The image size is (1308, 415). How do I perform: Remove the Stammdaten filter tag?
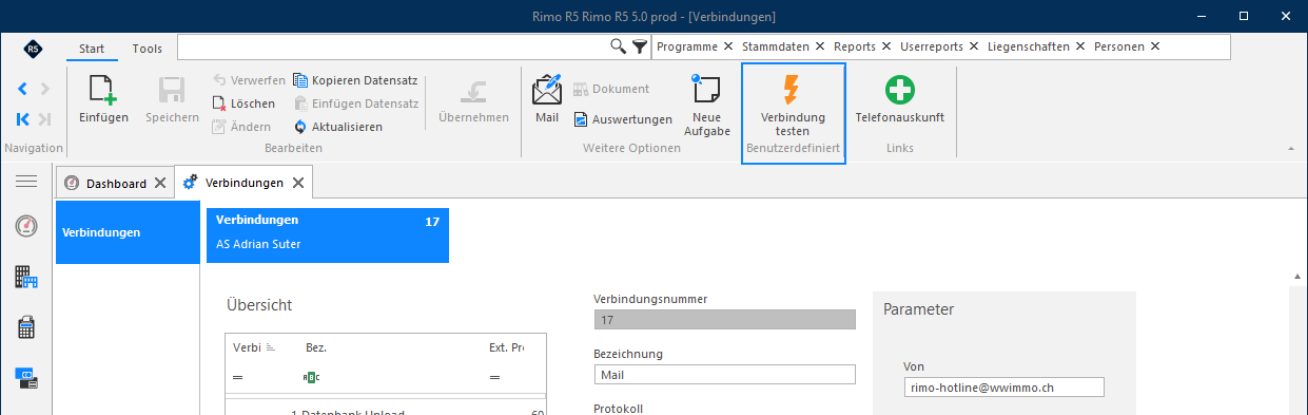[x=820, y=46]
